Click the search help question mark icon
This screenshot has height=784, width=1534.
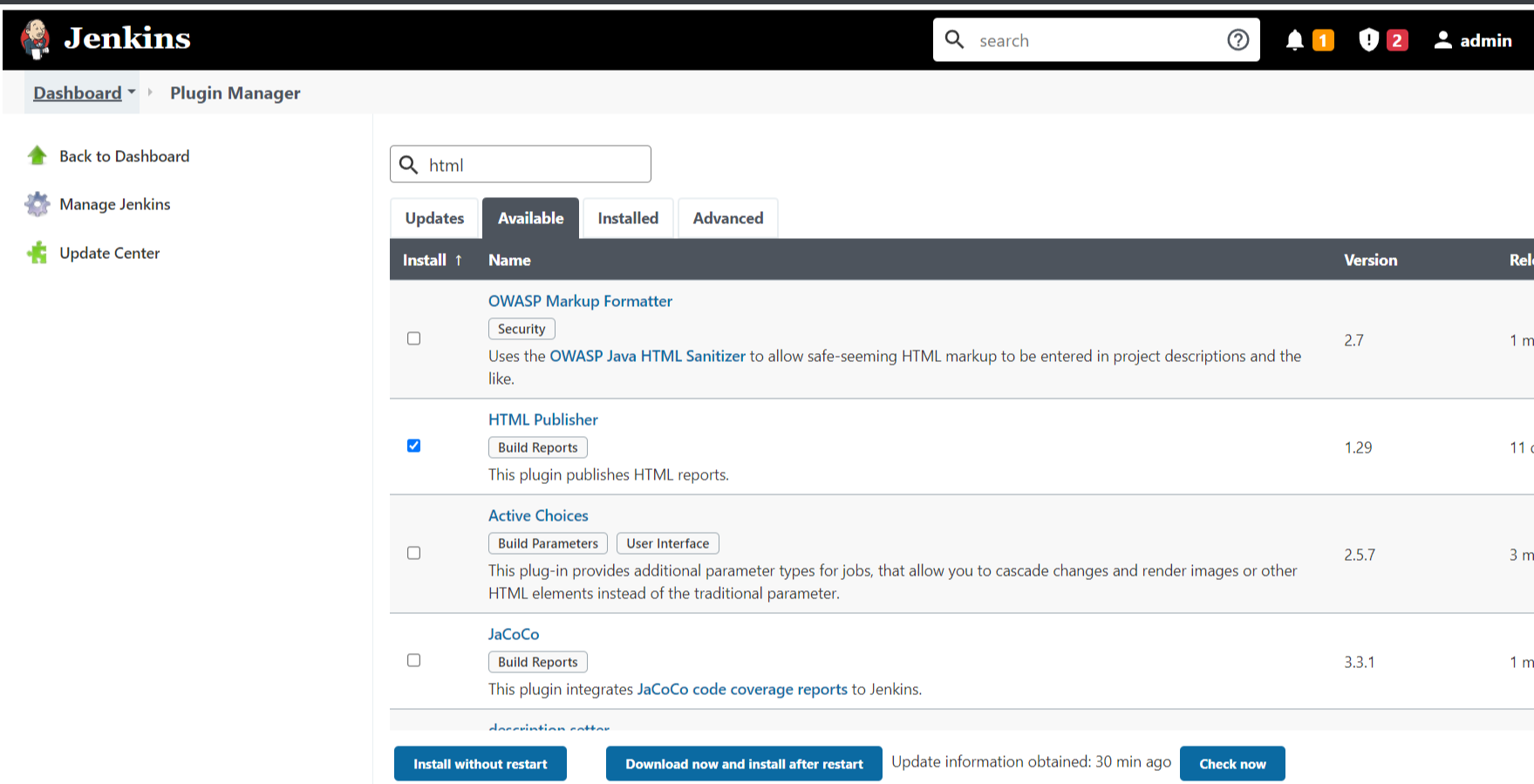point(1237,40)
